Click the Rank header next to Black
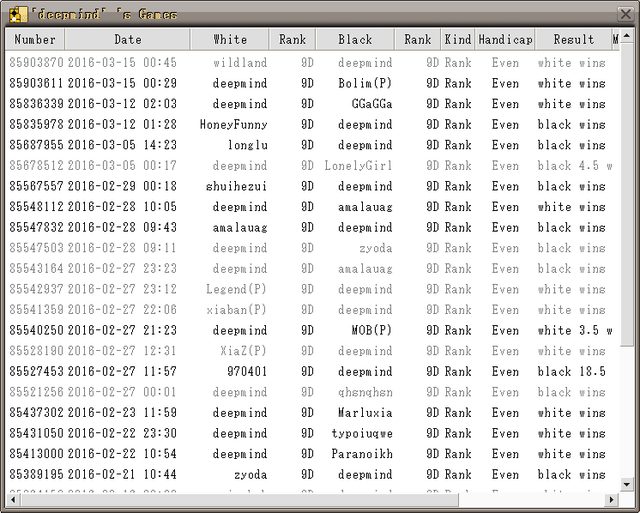 tap(418, 40)
